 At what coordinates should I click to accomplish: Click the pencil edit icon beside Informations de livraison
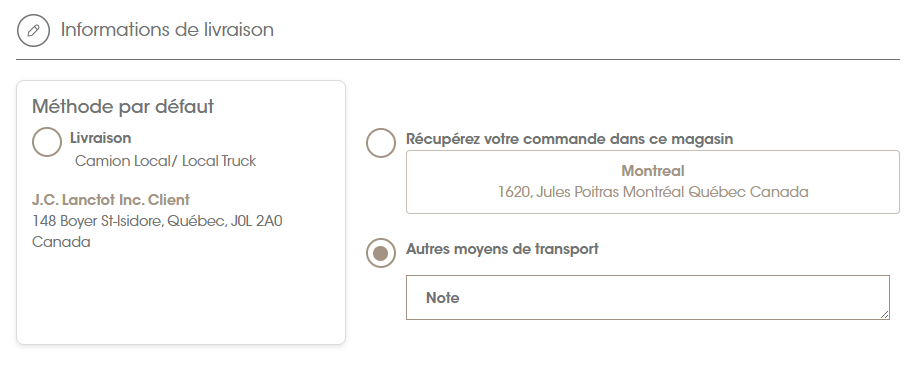click(x=33, y=30)
